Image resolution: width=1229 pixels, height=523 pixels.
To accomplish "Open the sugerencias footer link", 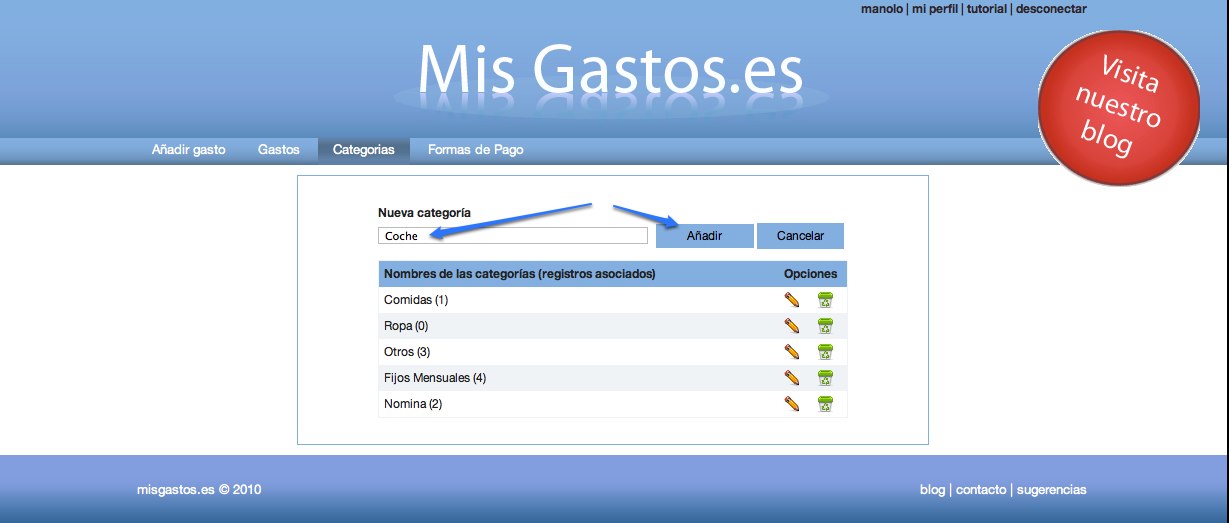I will click(x=1052, y=490).
